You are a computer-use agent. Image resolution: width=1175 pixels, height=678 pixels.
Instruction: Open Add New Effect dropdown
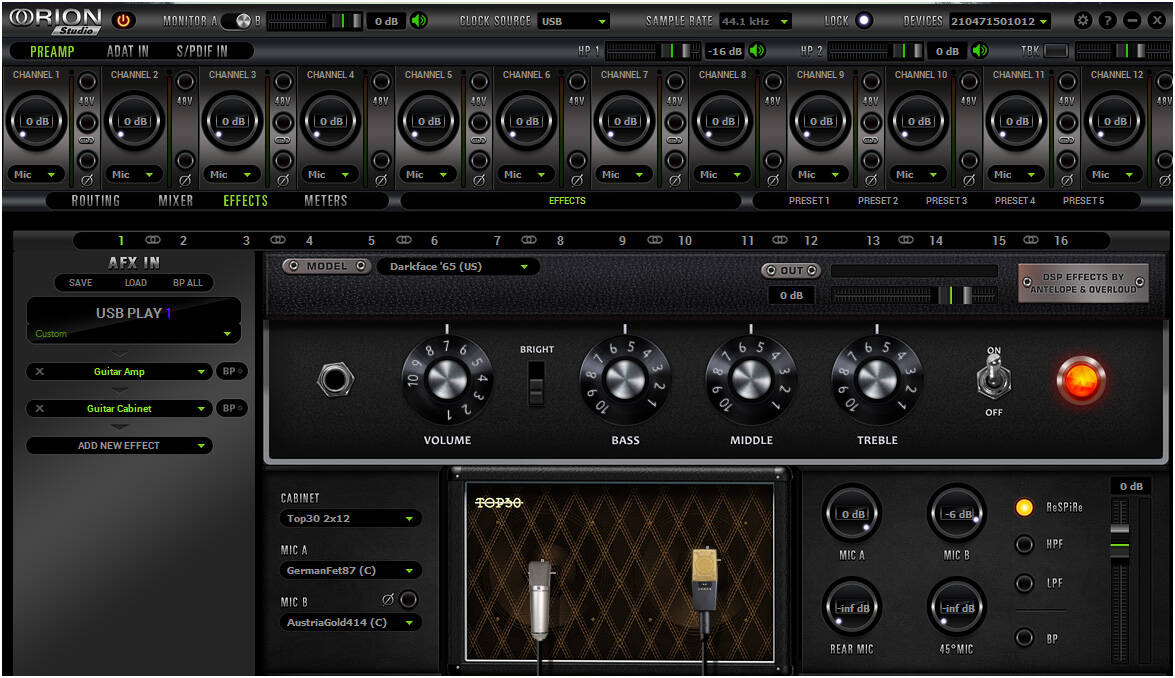click(x=119, y=446)
